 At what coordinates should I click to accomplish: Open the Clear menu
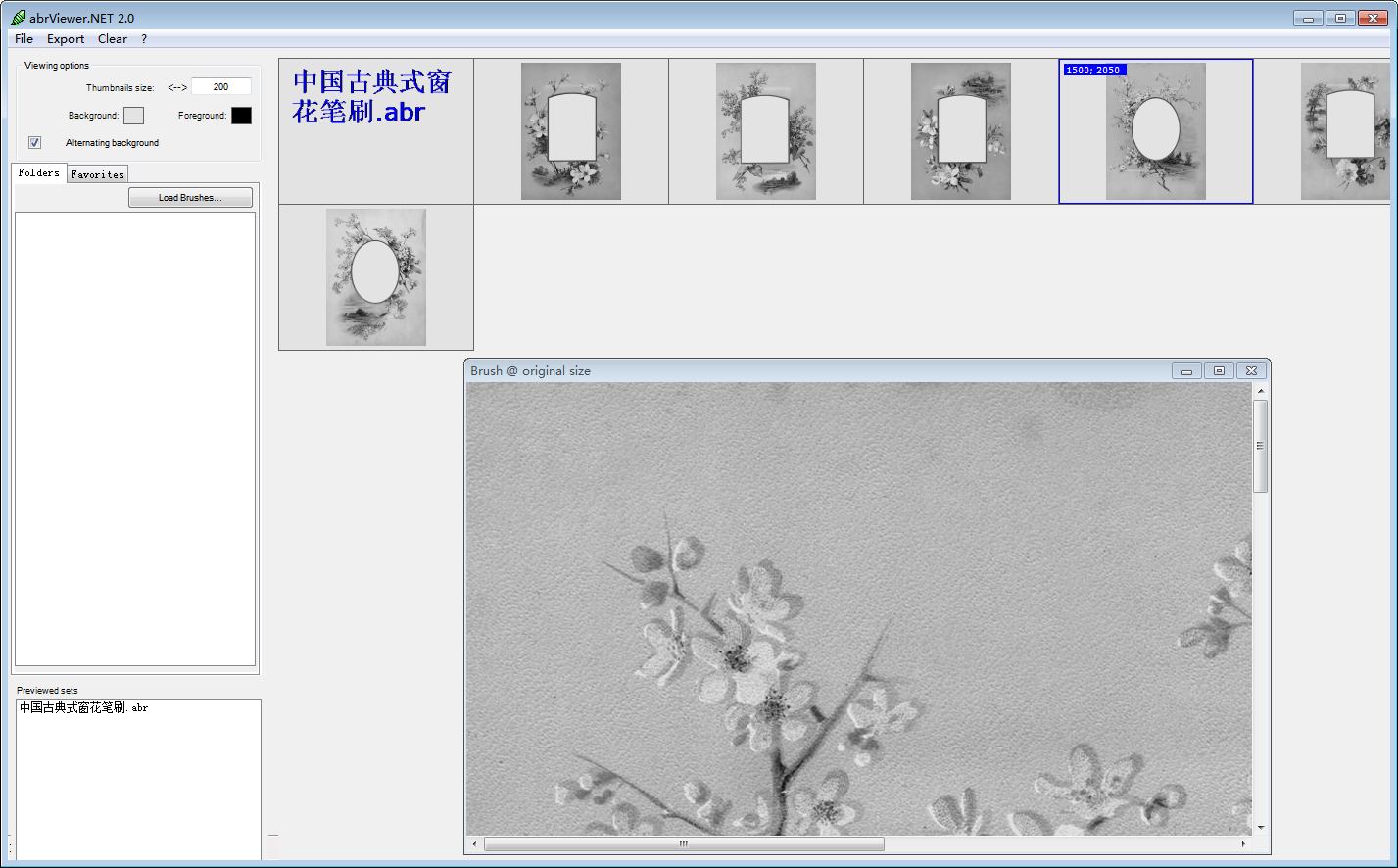pyautogui.click(x=113, y=39)
